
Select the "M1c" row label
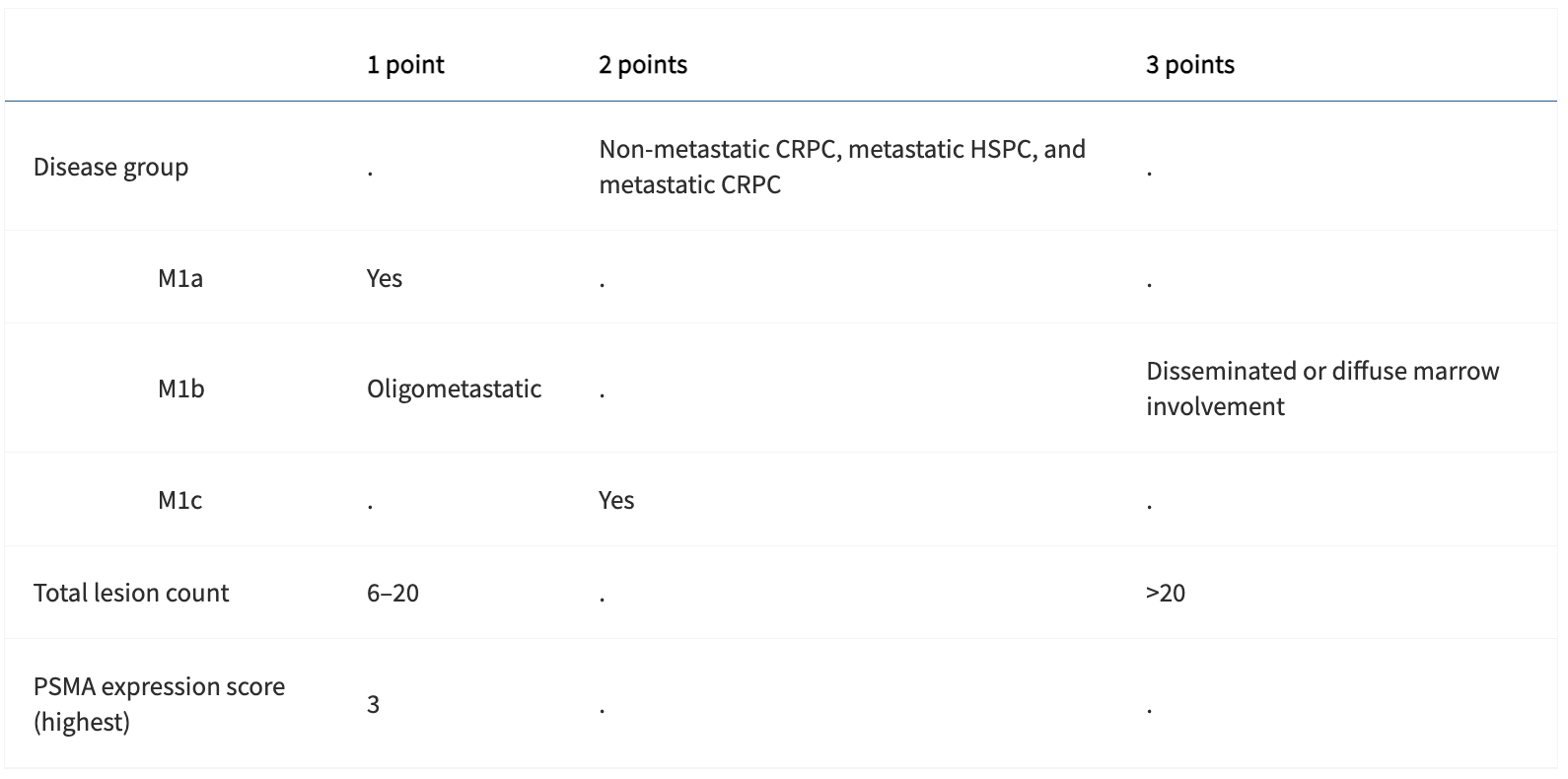pos(179,500)
